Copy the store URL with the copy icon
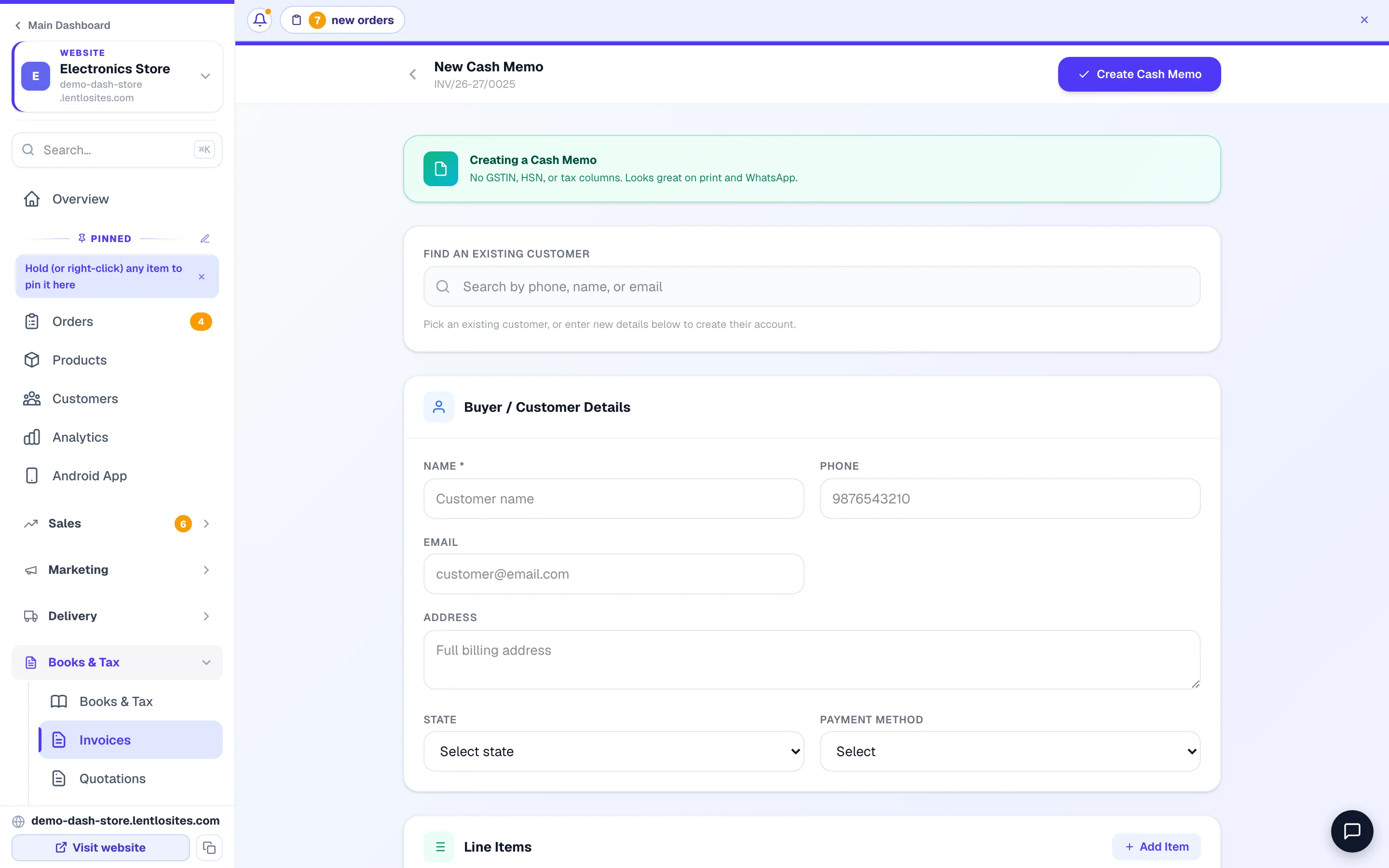The height and width of the screenshot is (868, 1389). [209, 847]
